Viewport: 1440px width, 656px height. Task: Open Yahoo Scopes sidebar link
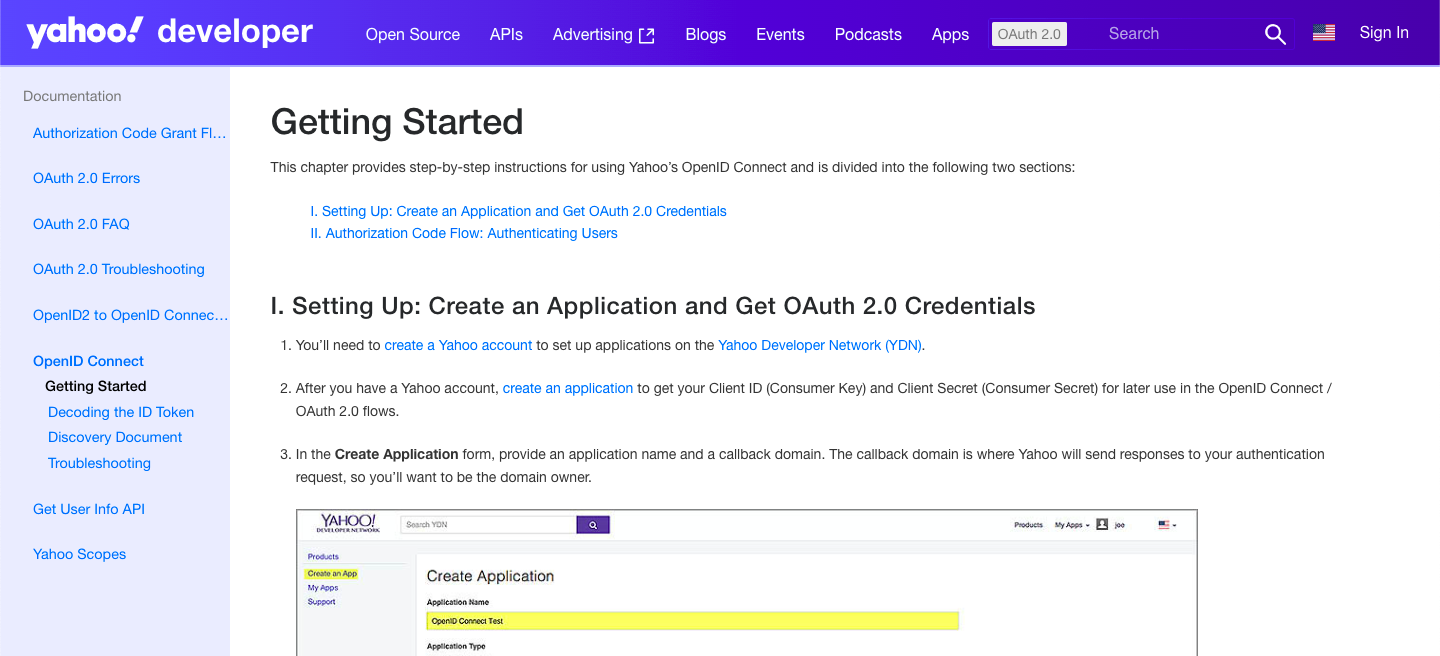pos(79,554)
